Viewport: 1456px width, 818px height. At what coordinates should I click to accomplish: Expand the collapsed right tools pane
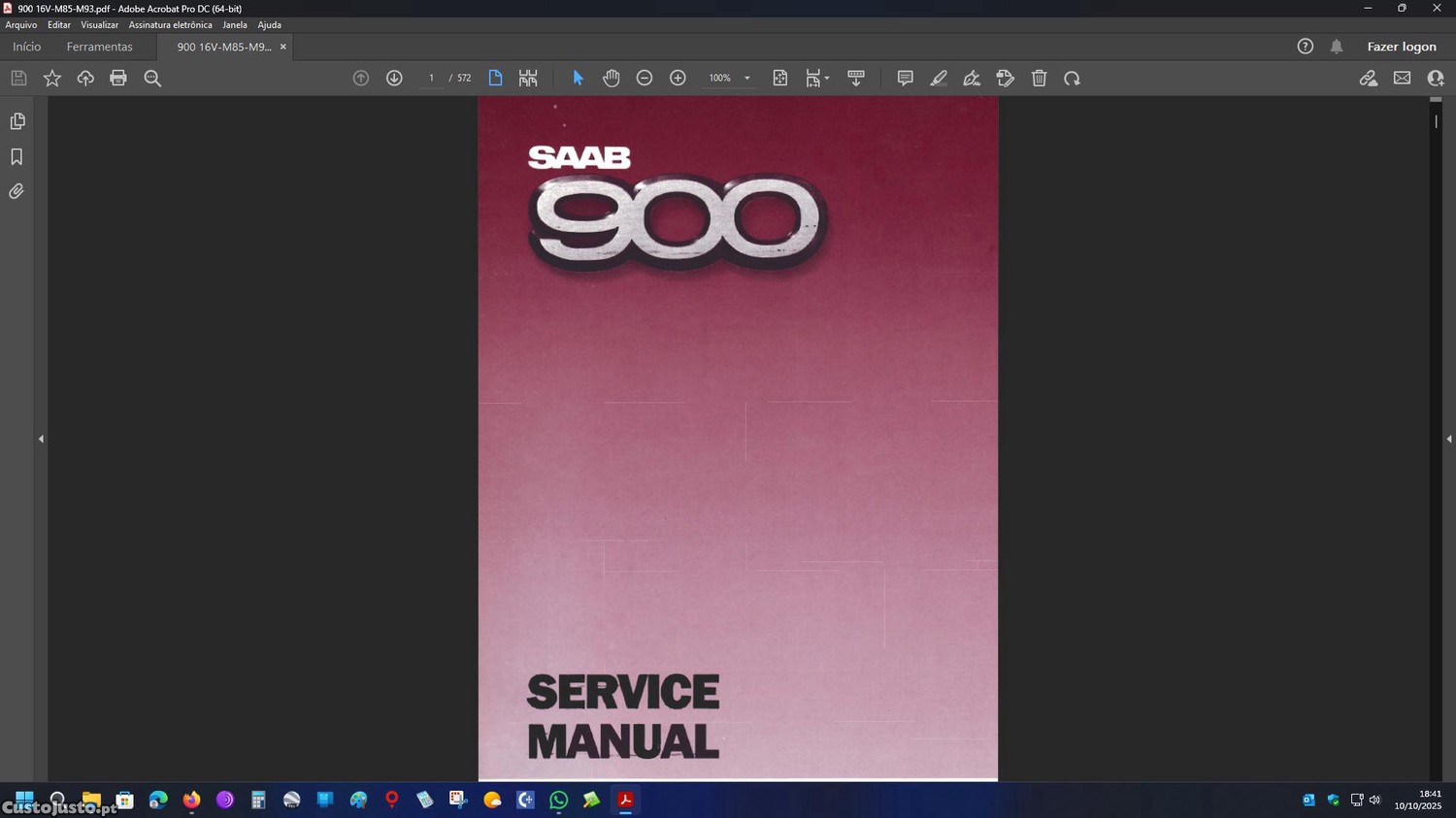click(1448, 440)
